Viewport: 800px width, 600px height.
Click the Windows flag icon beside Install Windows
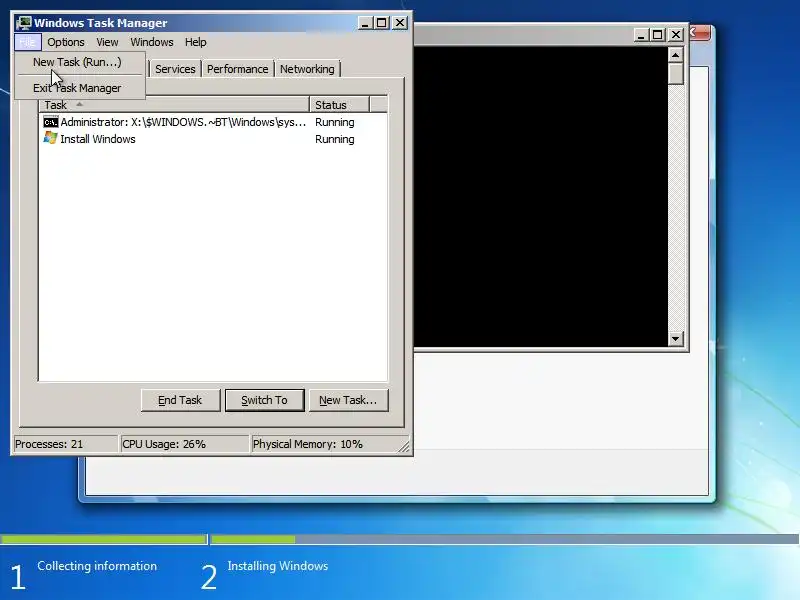[x=51, y=138]
